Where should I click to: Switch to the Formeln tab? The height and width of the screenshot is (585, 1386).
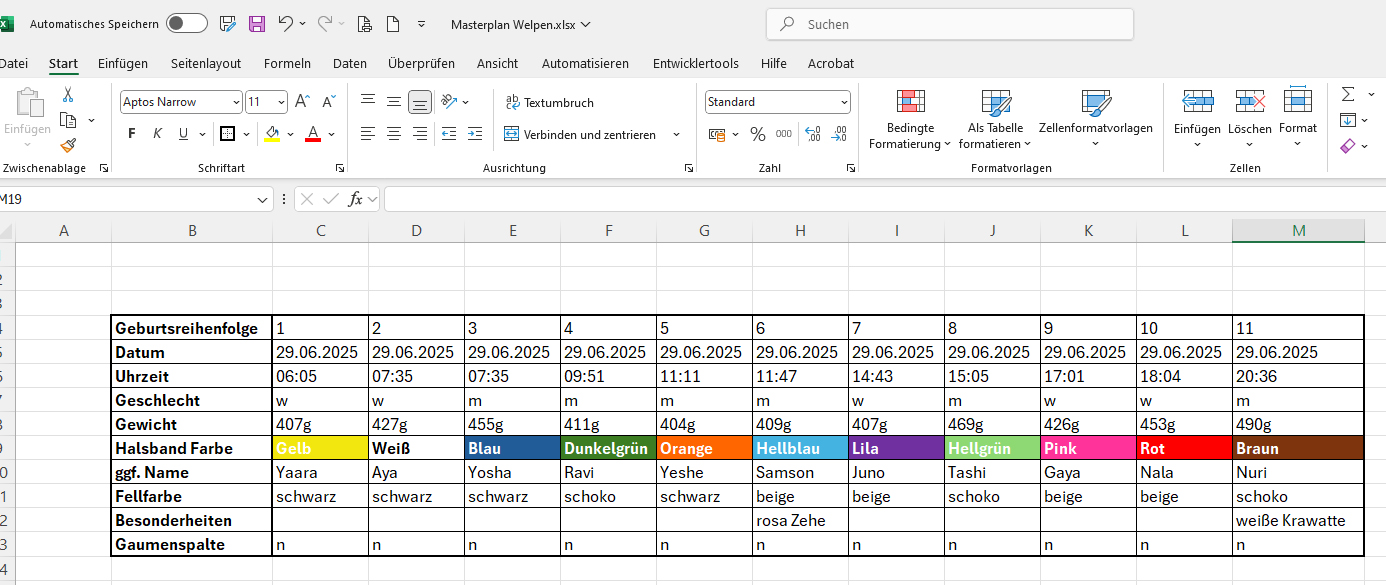click(287, 63)
